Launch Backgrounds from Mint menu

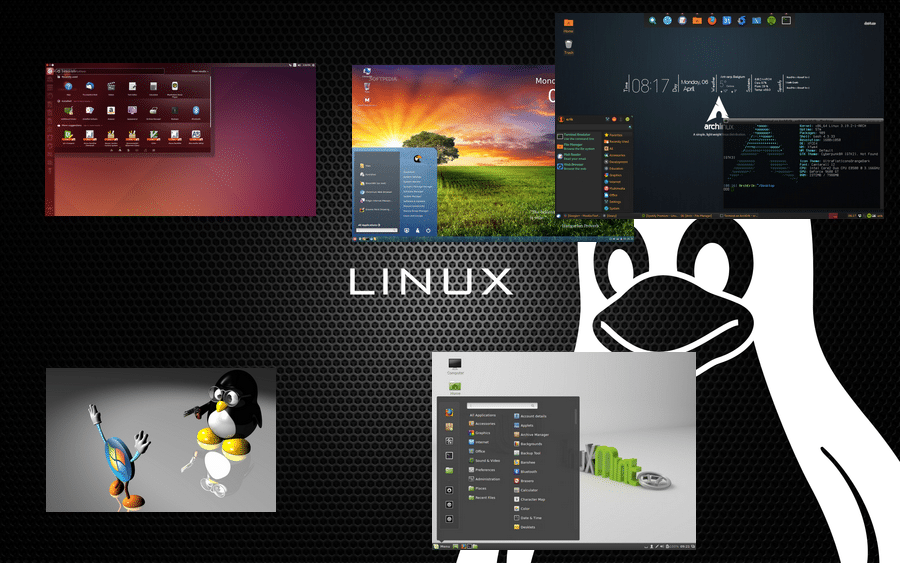[x=528, y=444]
